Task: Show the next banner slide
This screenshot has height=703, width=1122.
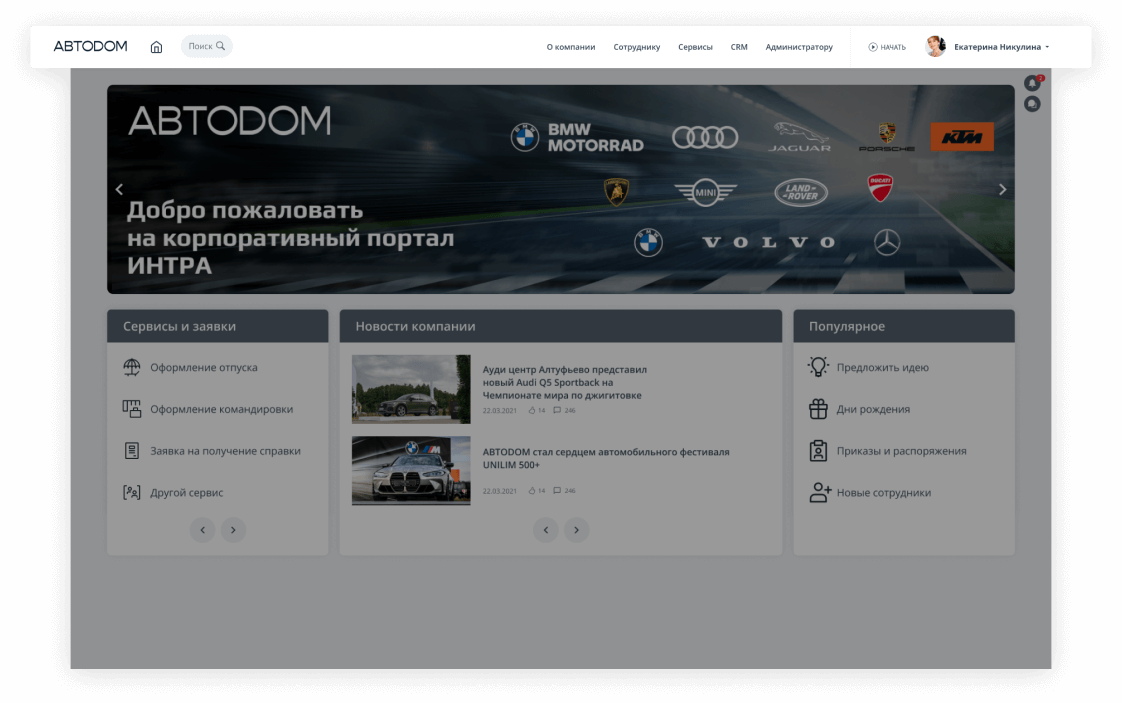Action: [x=1002, y=190]
